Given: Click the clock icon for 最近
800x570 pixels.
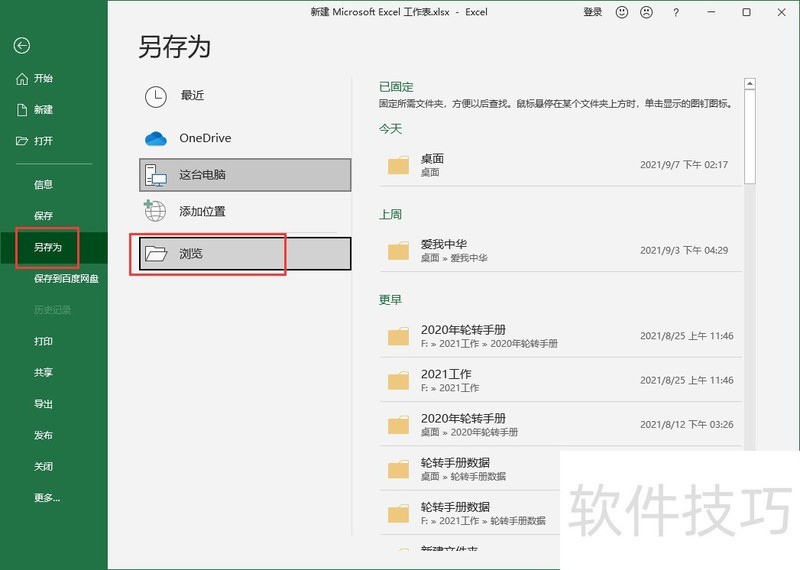Looking at the screenshot, I should (x=156, y=96).
